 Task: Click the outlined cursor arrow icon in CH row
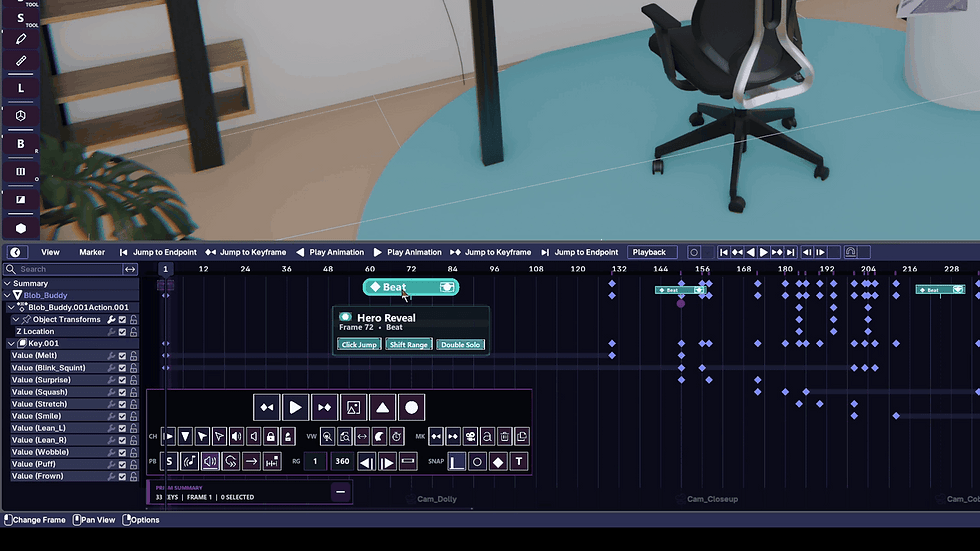219,436
